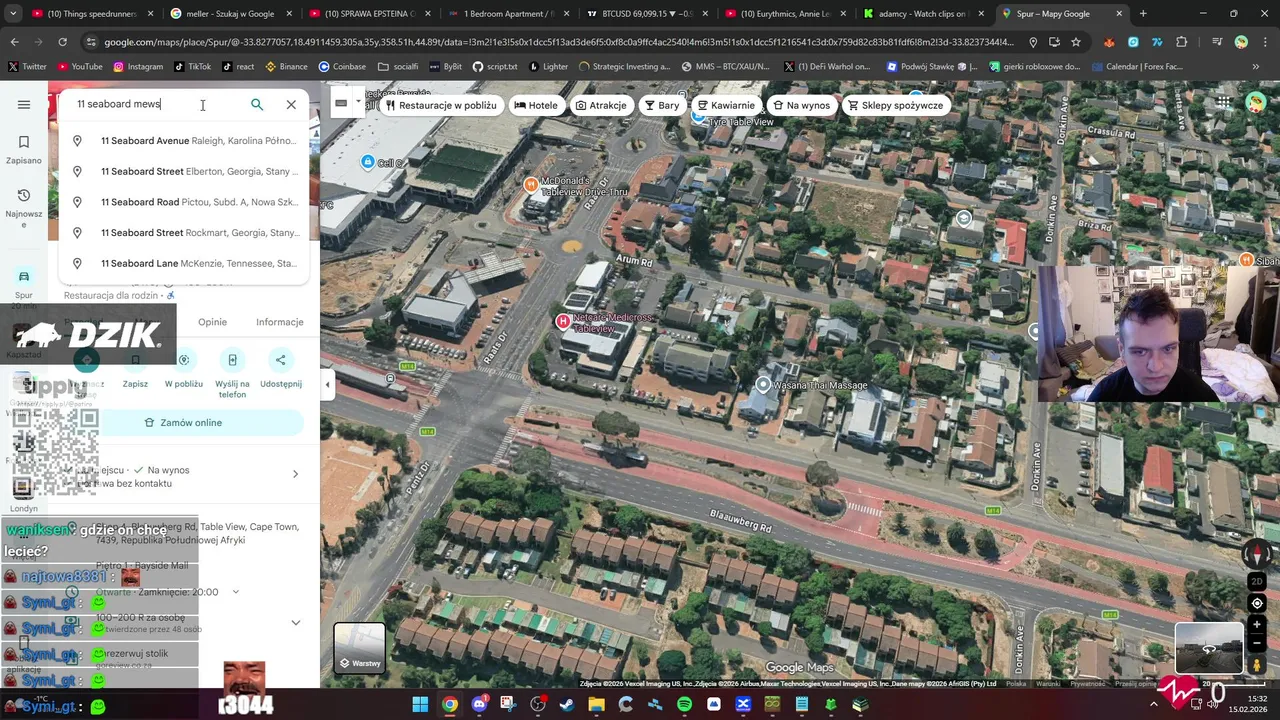This screenshot has width=1280, height=720.
Task: Open Spotify from the taskbar
Action: 684,705
